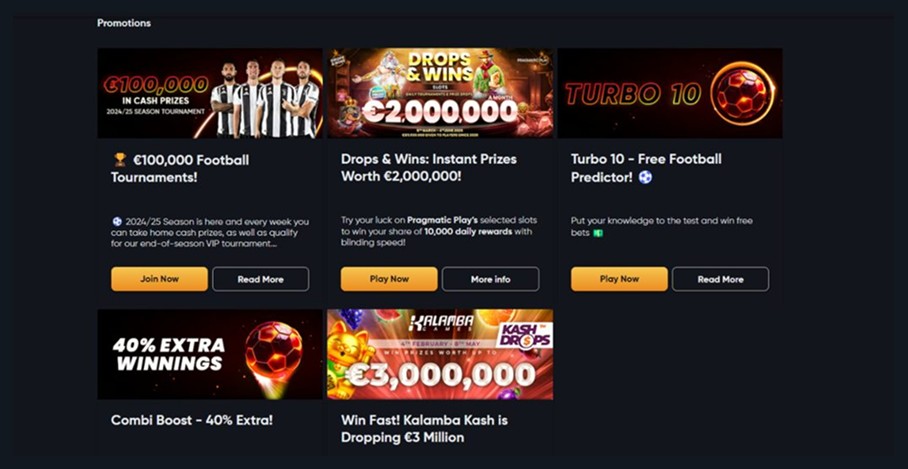Open the €100,000 cash prizes banner
Screen dimensions: 908x469
(210, 93)
